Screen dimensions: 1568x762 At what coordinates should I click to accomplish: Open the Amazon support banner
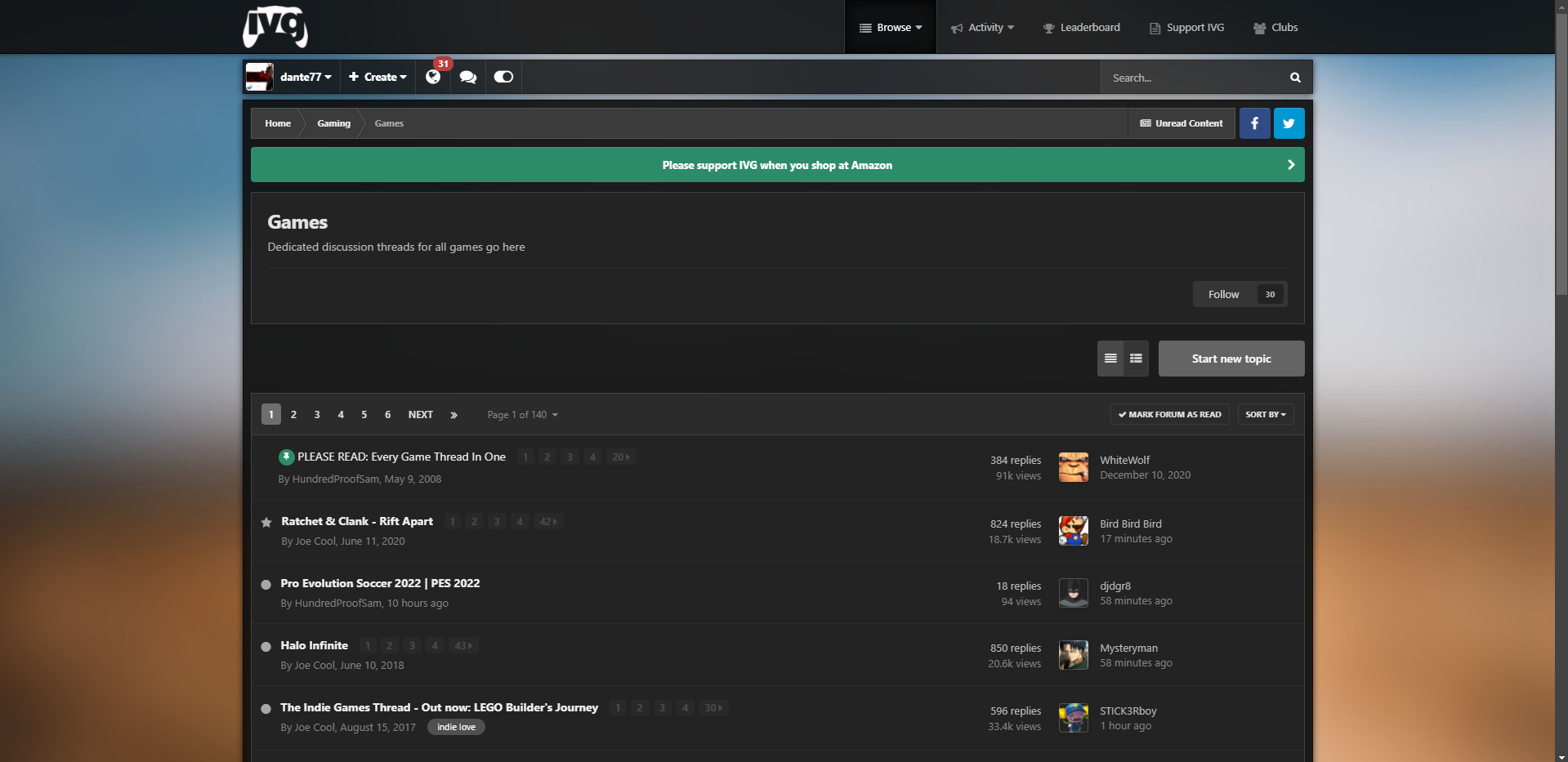[x=777, y=165]
